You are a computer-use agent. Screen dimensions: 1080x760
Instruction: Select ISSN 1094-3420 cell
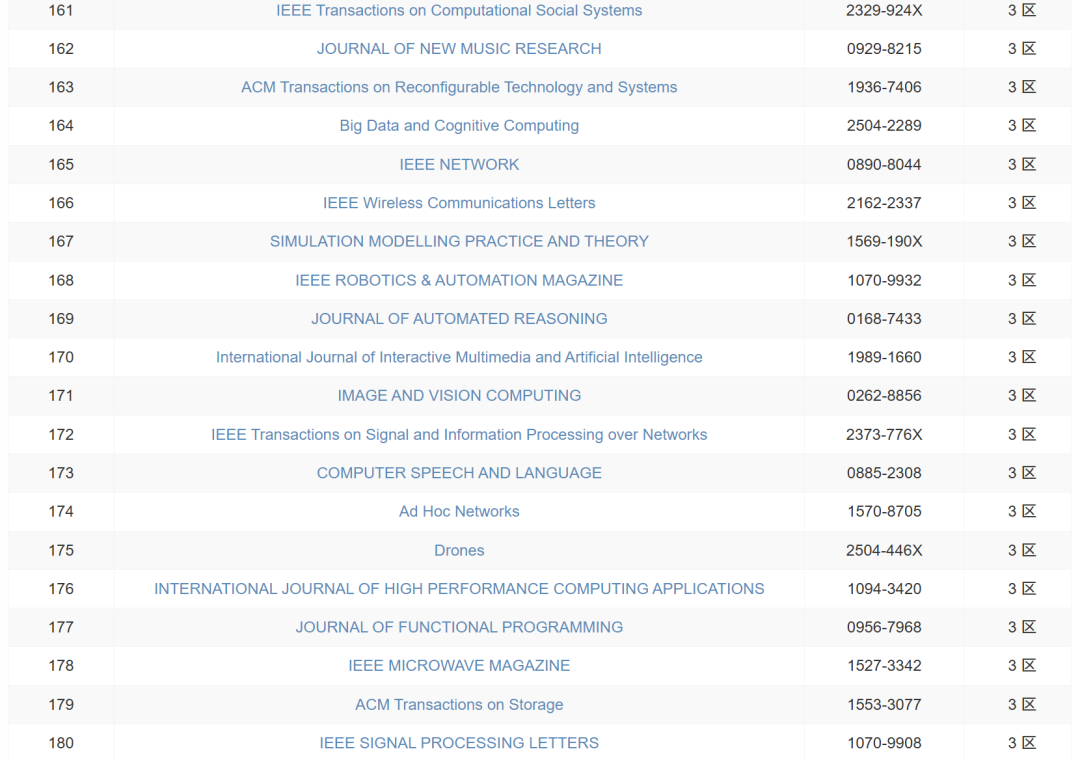(884, 589)
